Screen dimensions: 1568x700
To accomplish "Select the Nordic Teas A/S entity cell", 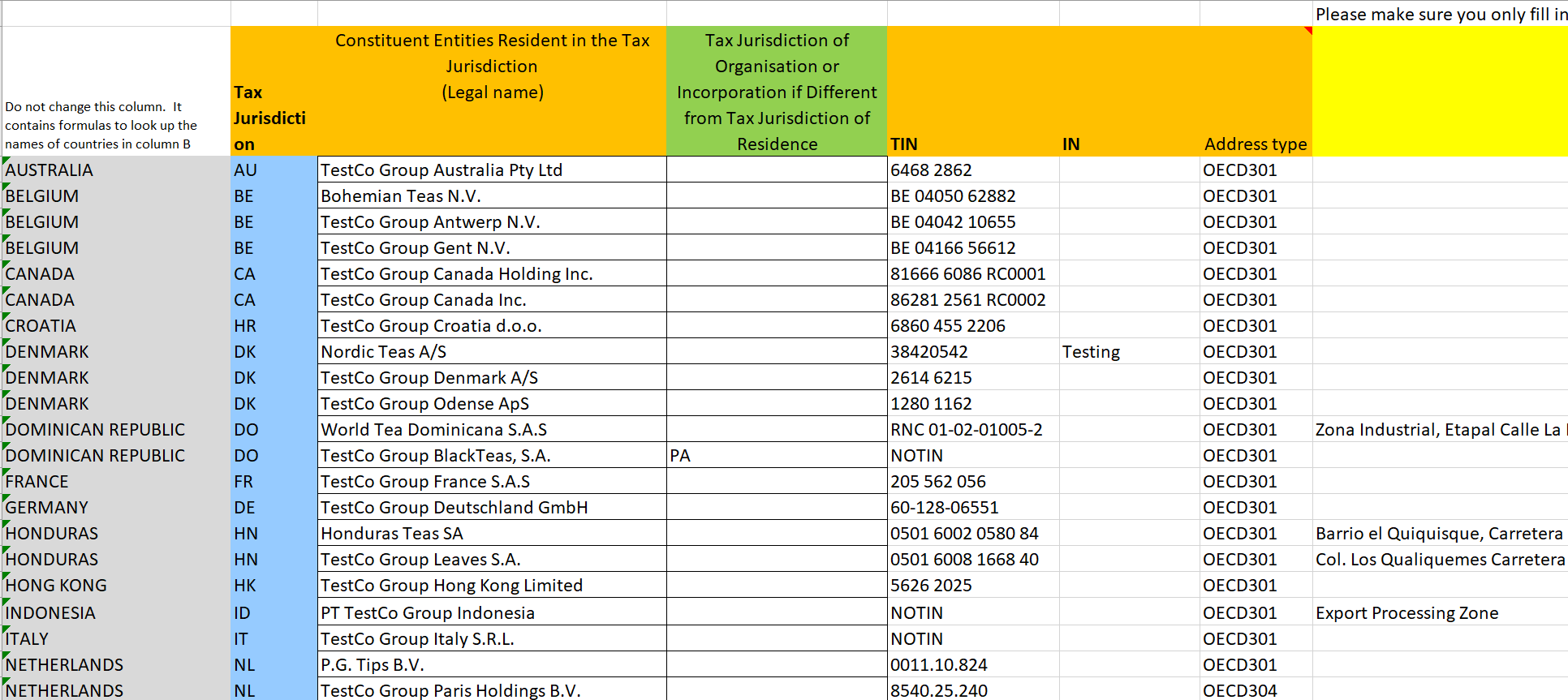I will 491,352.
